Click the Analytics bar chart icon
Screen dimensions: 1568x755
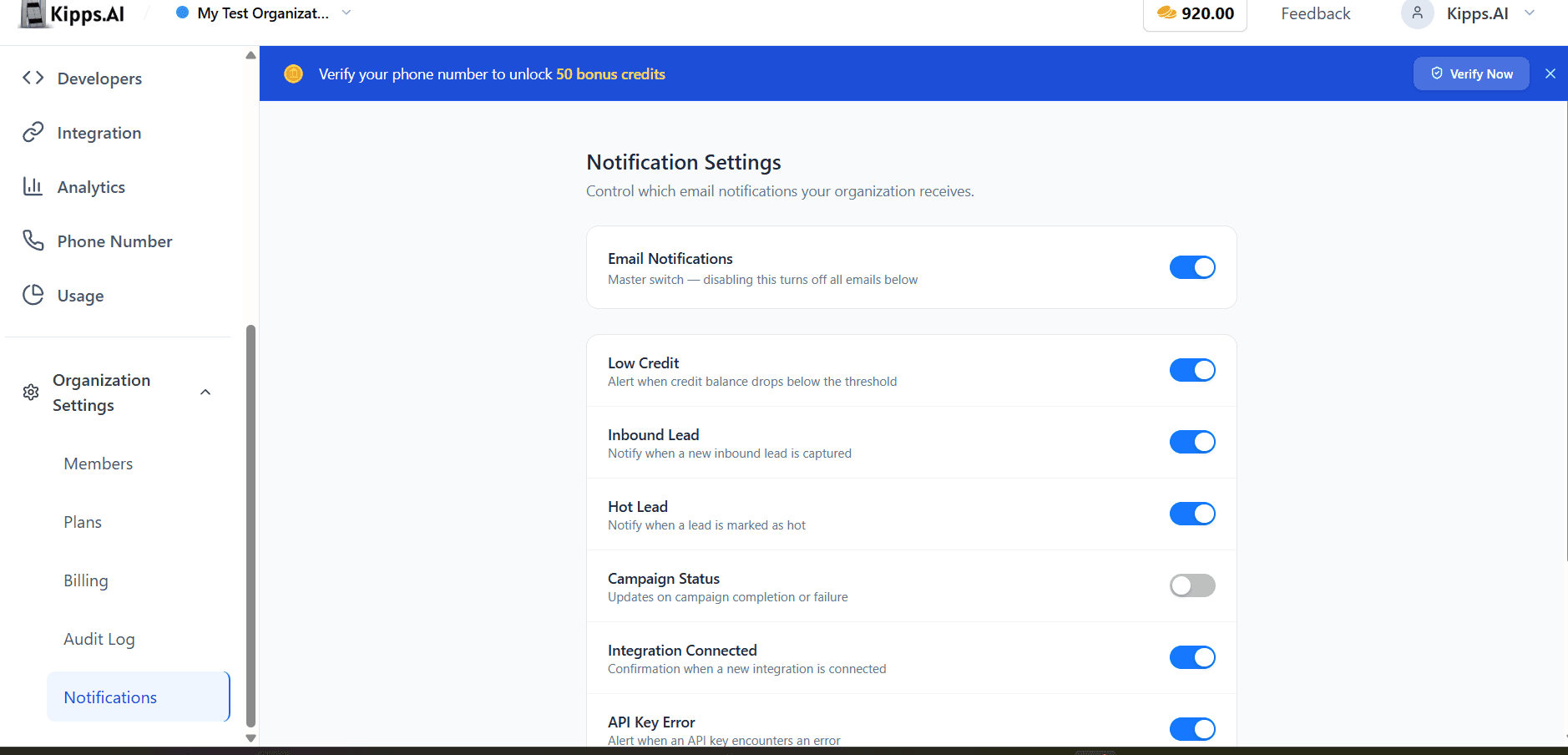(x=33, y=186)
